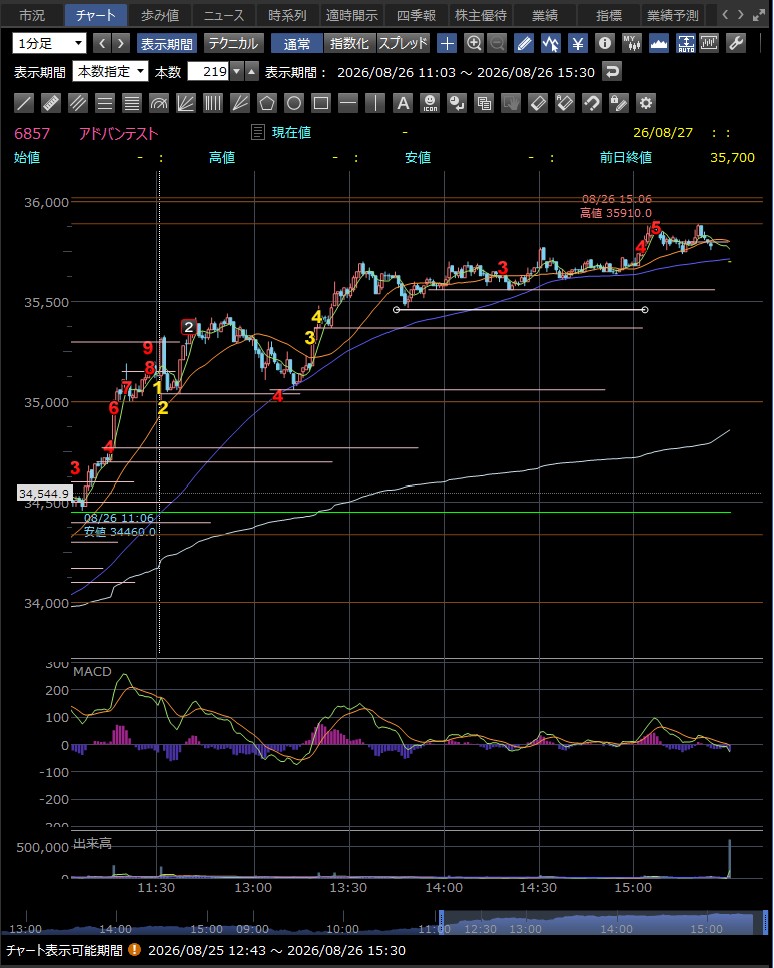Image resolution: width=774 pixels, height=968 pixels.
Task: Click the 現在値 list icon
Action: coord(258,132)
